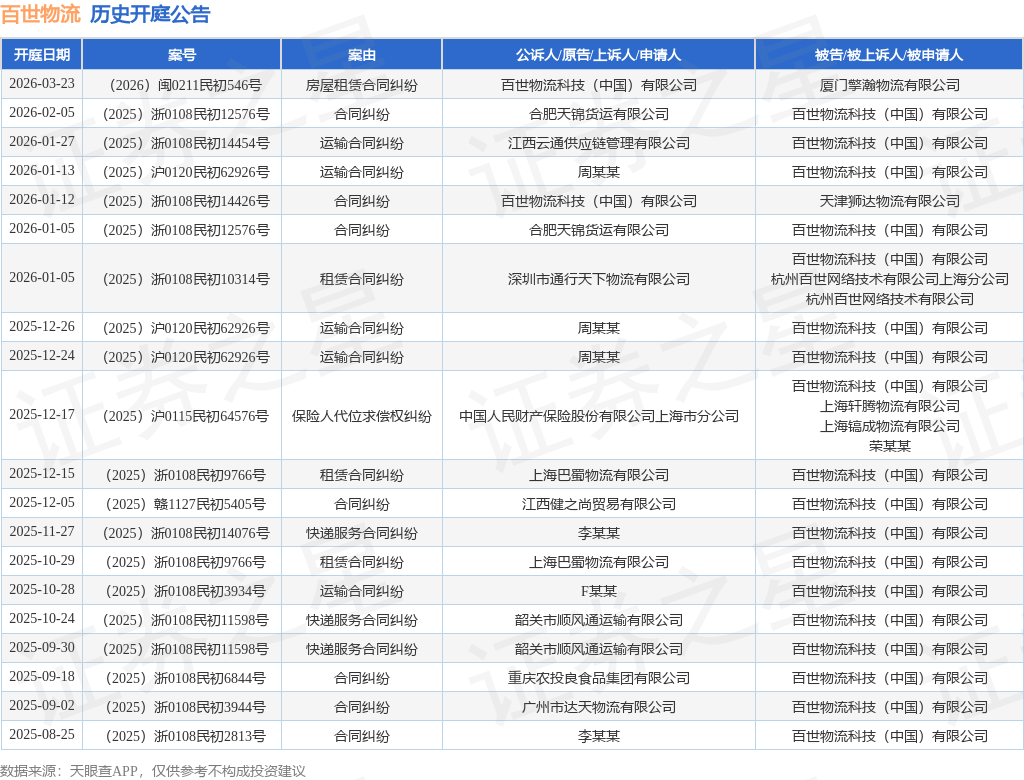
Task: Click plaintiff 中国人民财产保险股份有限公司上海市分公司
Action: (599, 416)
